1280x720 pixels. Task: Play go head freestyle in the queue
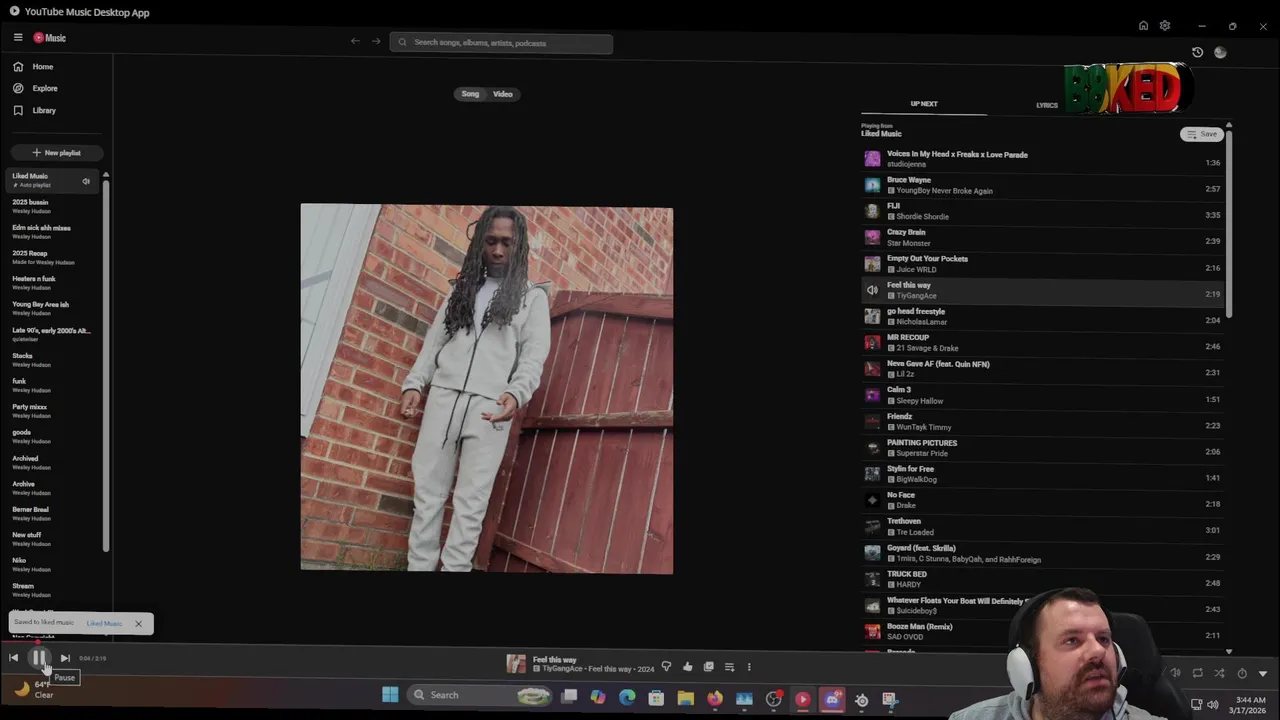pyautogui.click(x=1043, y=316)
